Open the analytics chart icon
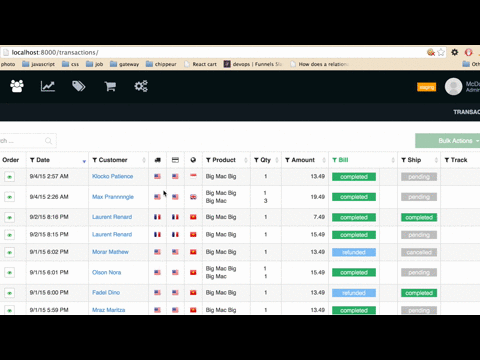The height and width of the screenshot is (360, 480). pyautogui.click(x=48, y=86)
